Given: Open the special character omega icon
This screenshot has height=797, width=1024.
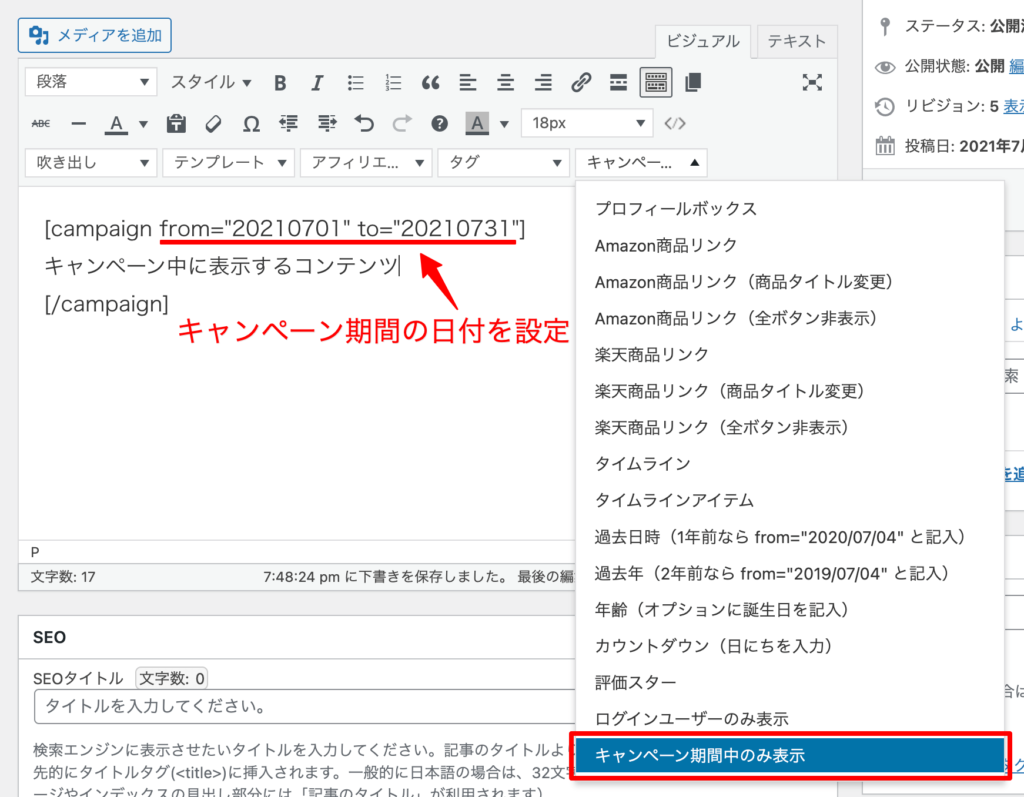Looking at the screenshot, I should point(251,123).
